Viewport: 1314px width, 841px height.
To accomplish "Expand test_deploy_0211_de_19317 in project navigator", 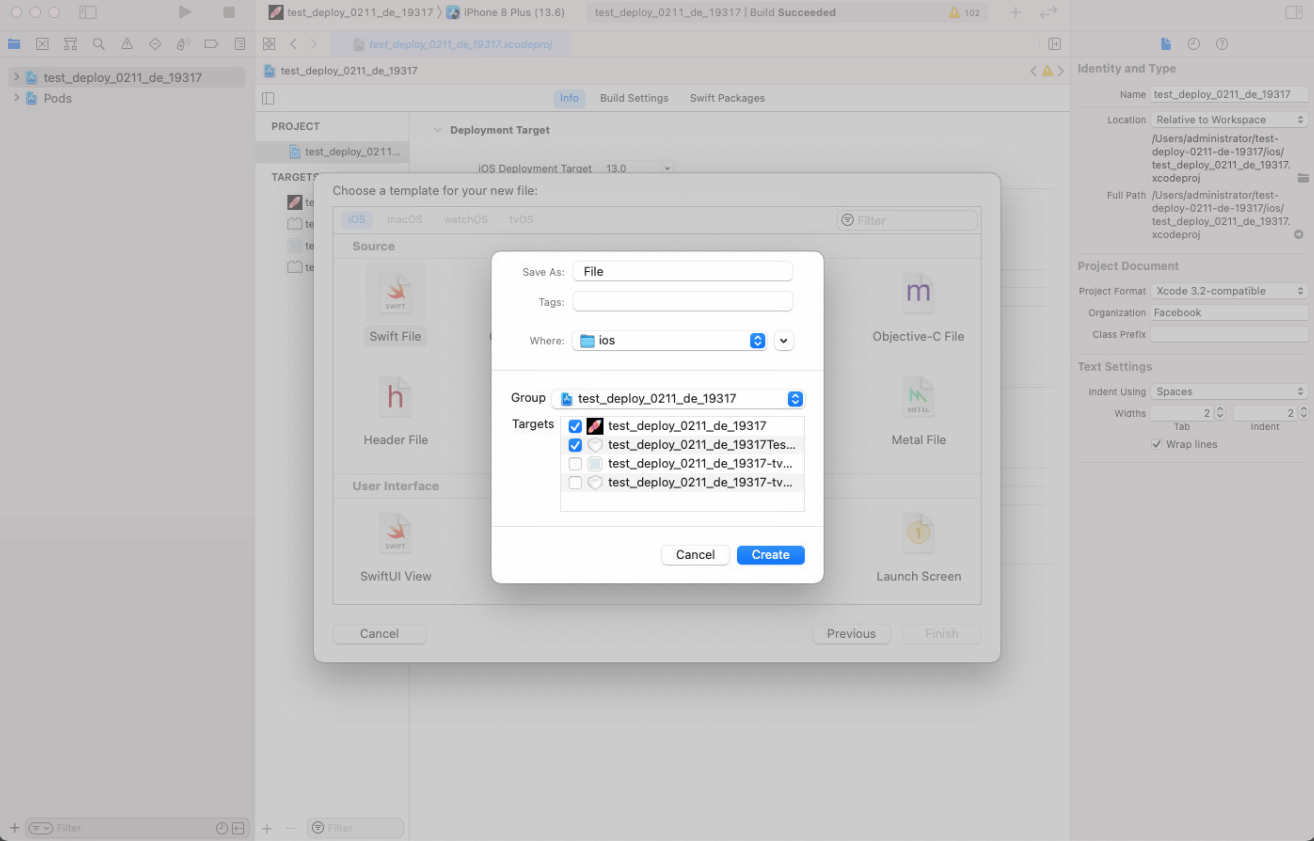I will [x=16, y=77].
